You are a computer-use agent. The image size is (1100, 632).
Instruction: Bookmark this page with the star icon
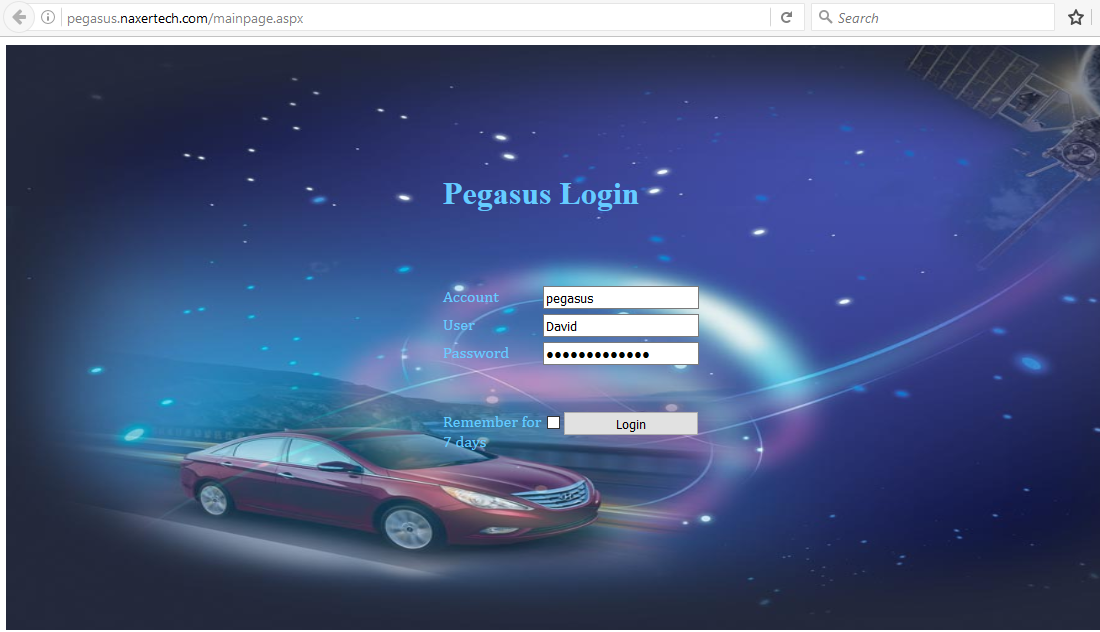pyautogui.click(x=1075, y=18)
